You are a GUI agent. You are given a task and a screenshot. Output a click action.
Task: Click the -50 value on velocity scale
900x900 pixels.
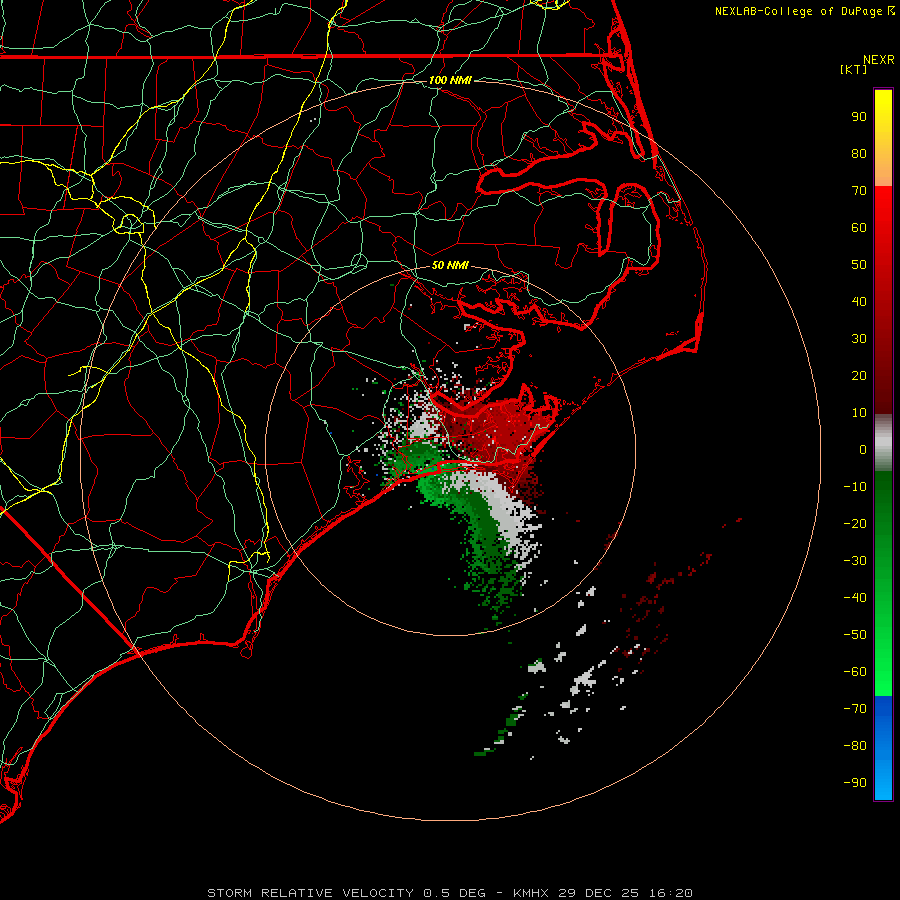pyautogui.click(x=855, y=635)
